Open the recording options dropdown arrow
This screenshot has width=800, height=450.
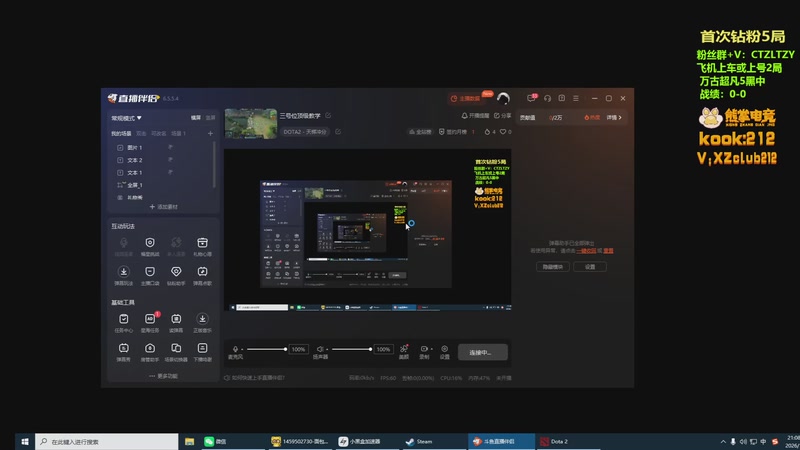tap(432, 349)
